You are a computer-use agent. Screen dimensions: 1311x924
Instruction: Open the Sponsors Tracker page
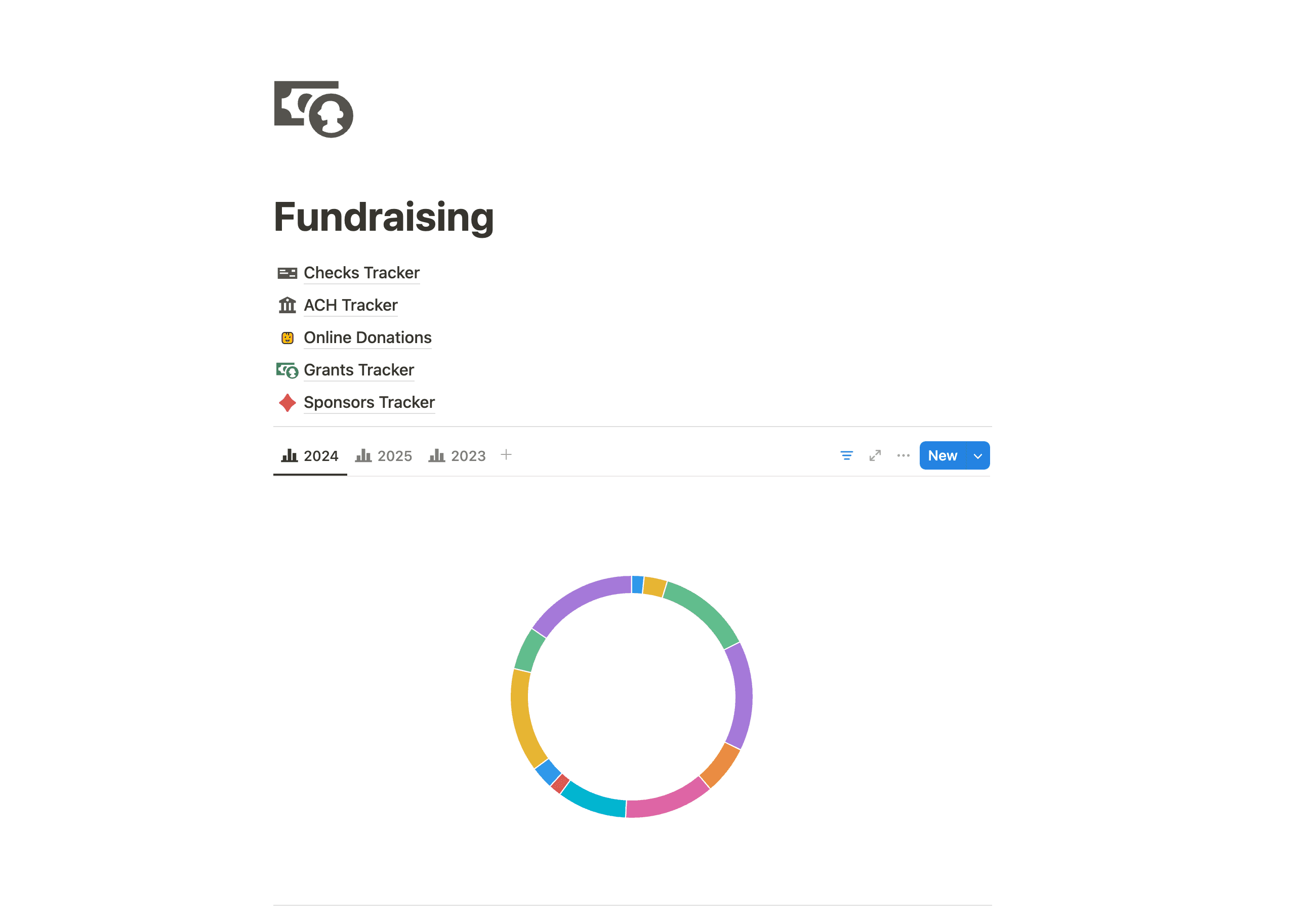[x=369, y=402]
